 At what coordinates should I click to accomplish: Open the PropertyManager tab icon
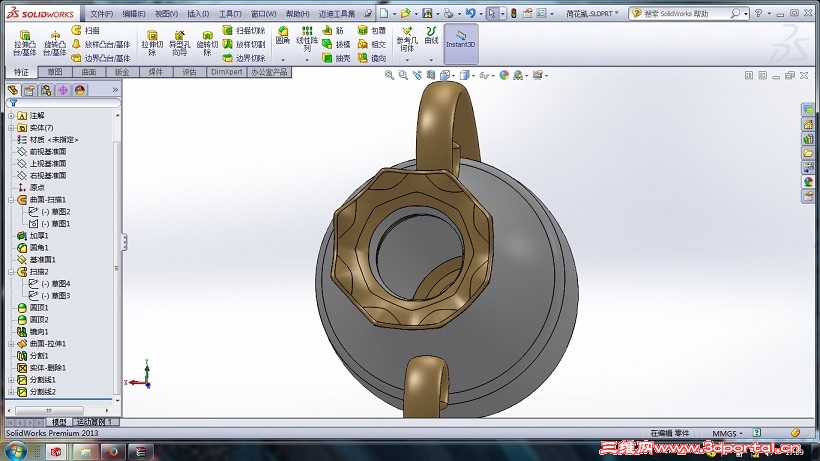[29, 90]
